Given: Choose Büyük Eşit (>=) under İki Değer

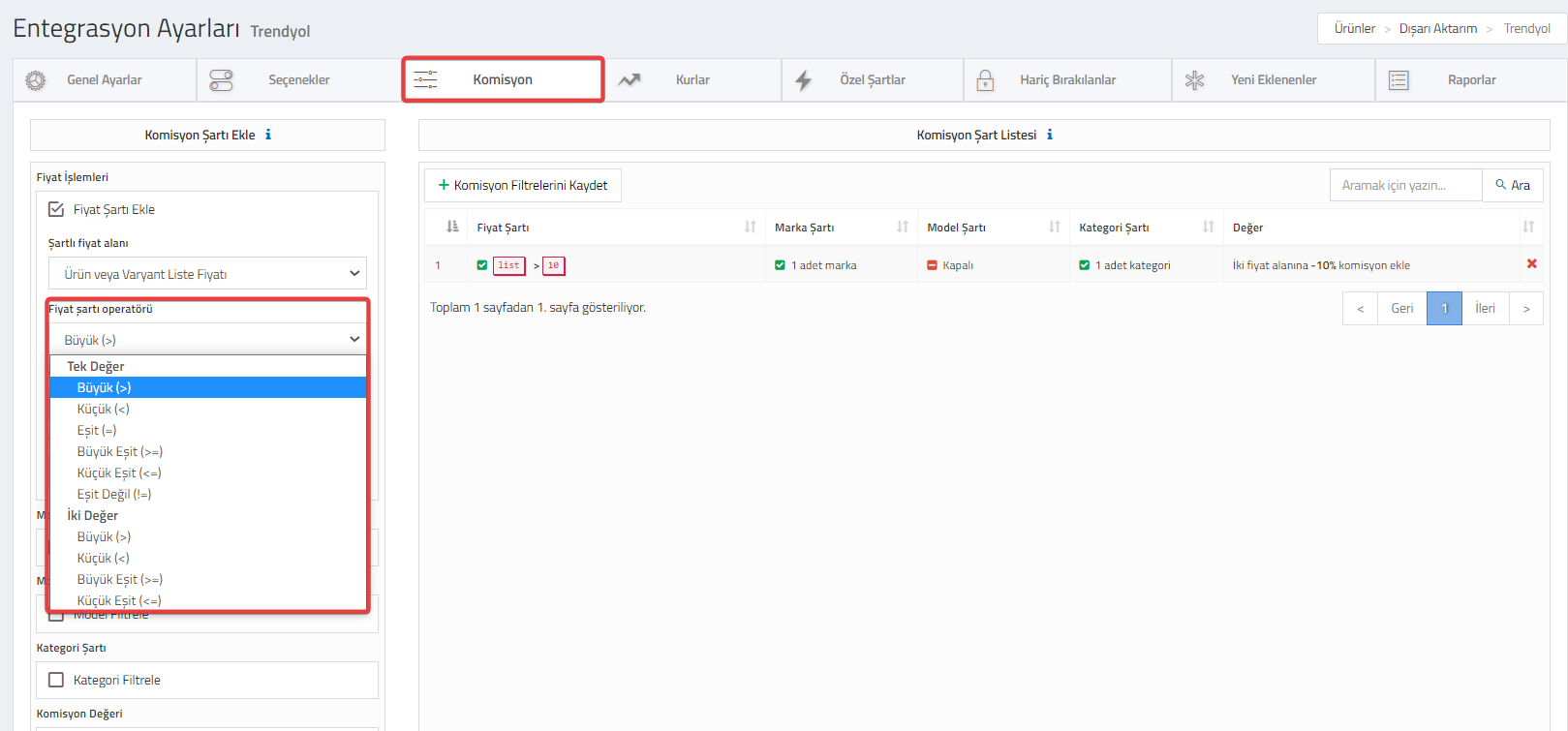Looking at the screenshot, I should pos(208,579).
